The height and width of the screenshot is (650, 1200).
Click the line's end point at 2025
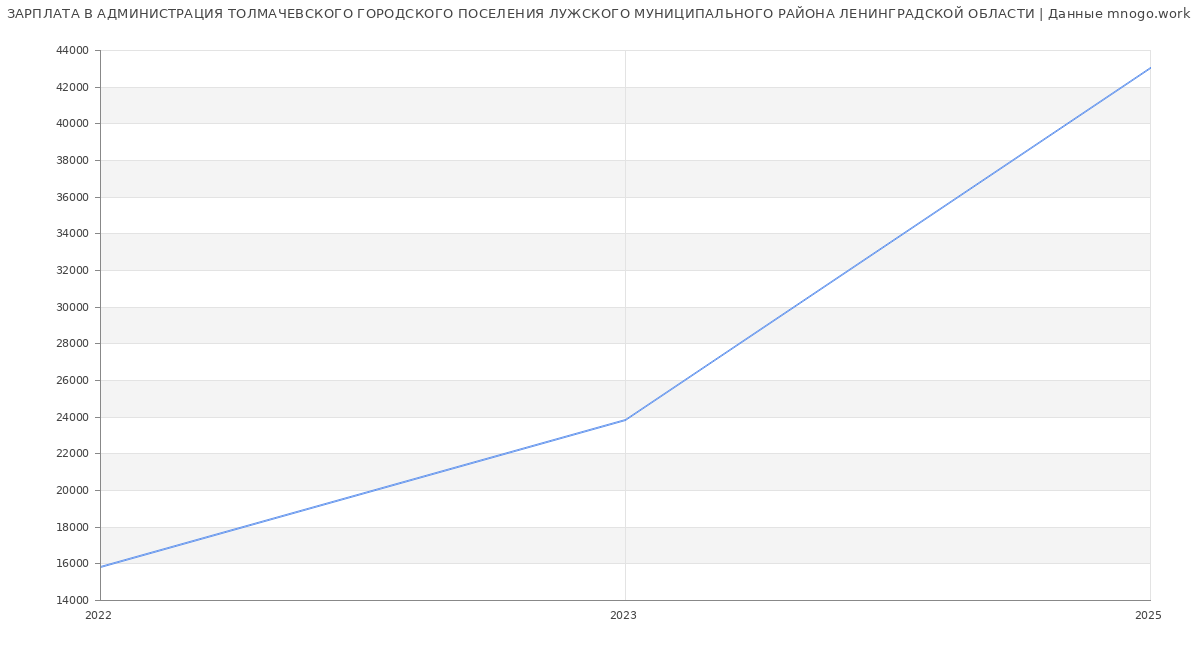(1150, 68)
